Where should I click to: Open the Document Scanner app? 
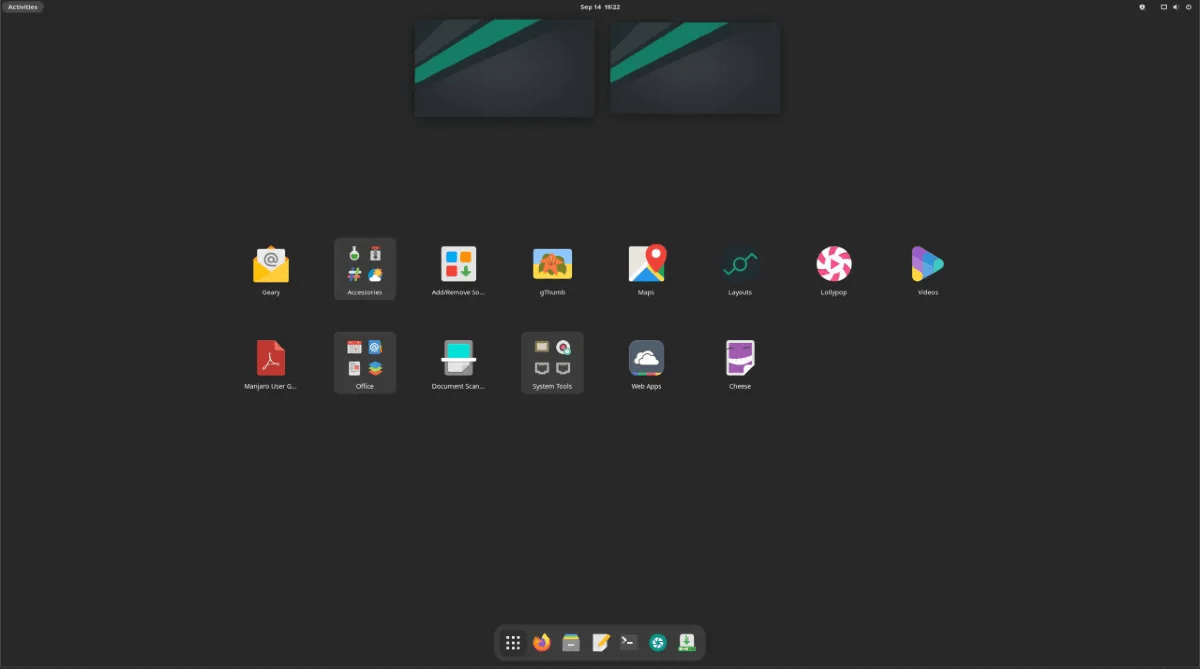pyautogui.click(x=458, y=358)
